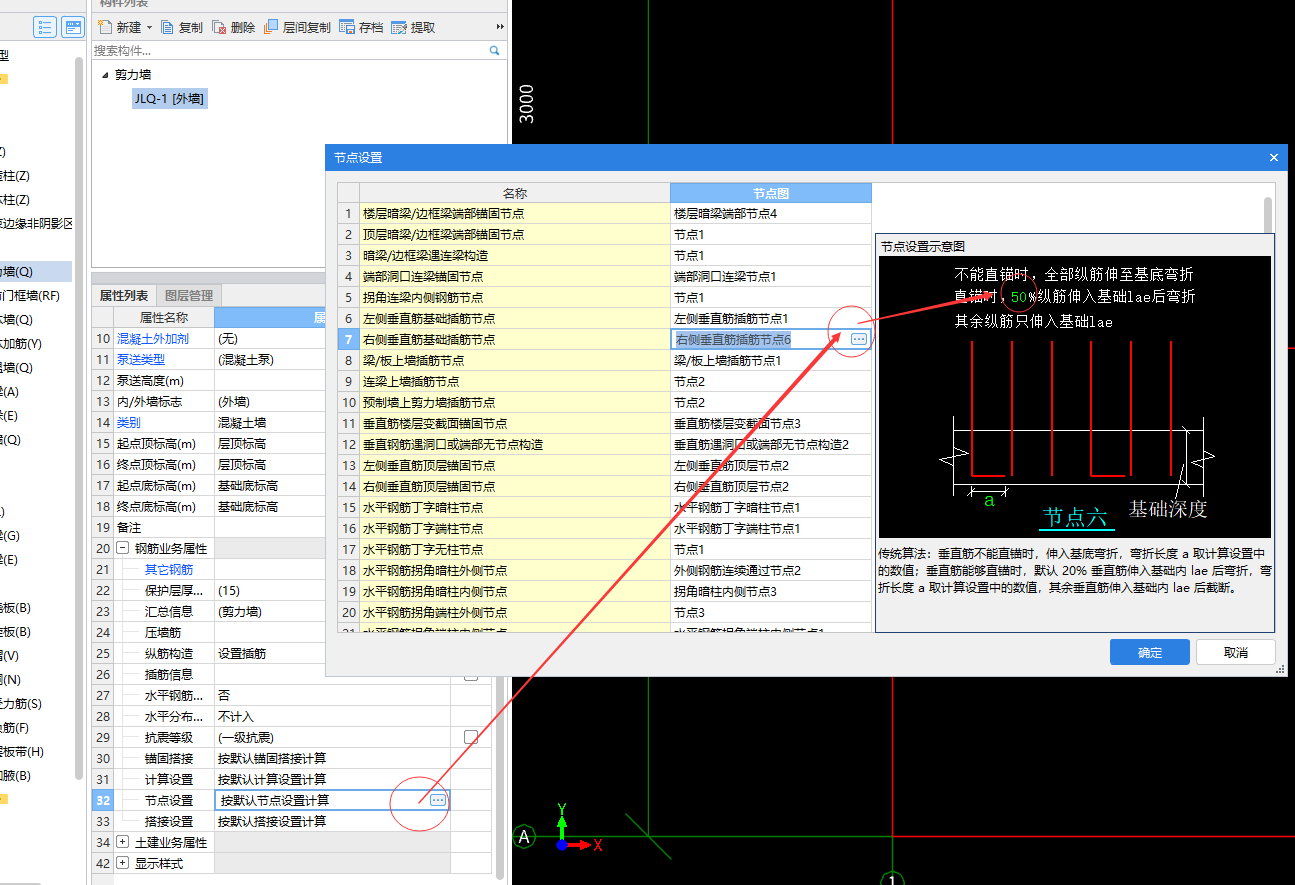Select row 暗梁/边框梁遇连梁构造
This screenshot has width=1295, height=885.
click(x=515, y=256)
